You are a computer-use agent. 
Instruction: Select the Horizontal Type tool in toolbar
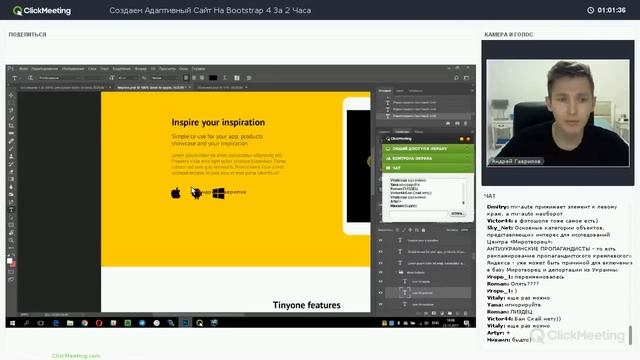[x=11, y=210]
